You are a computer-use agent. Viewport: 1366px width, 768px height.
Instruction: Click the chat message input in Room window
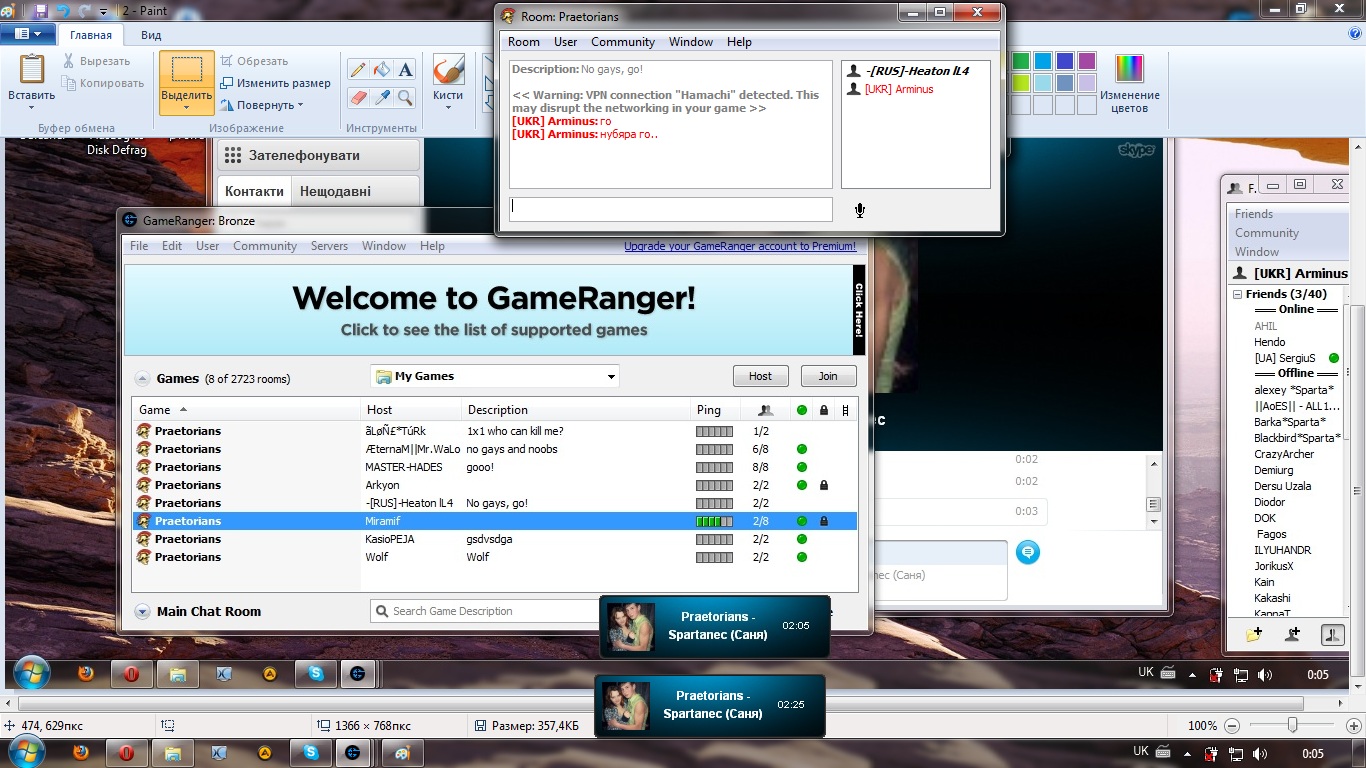(x=670, y=209)
